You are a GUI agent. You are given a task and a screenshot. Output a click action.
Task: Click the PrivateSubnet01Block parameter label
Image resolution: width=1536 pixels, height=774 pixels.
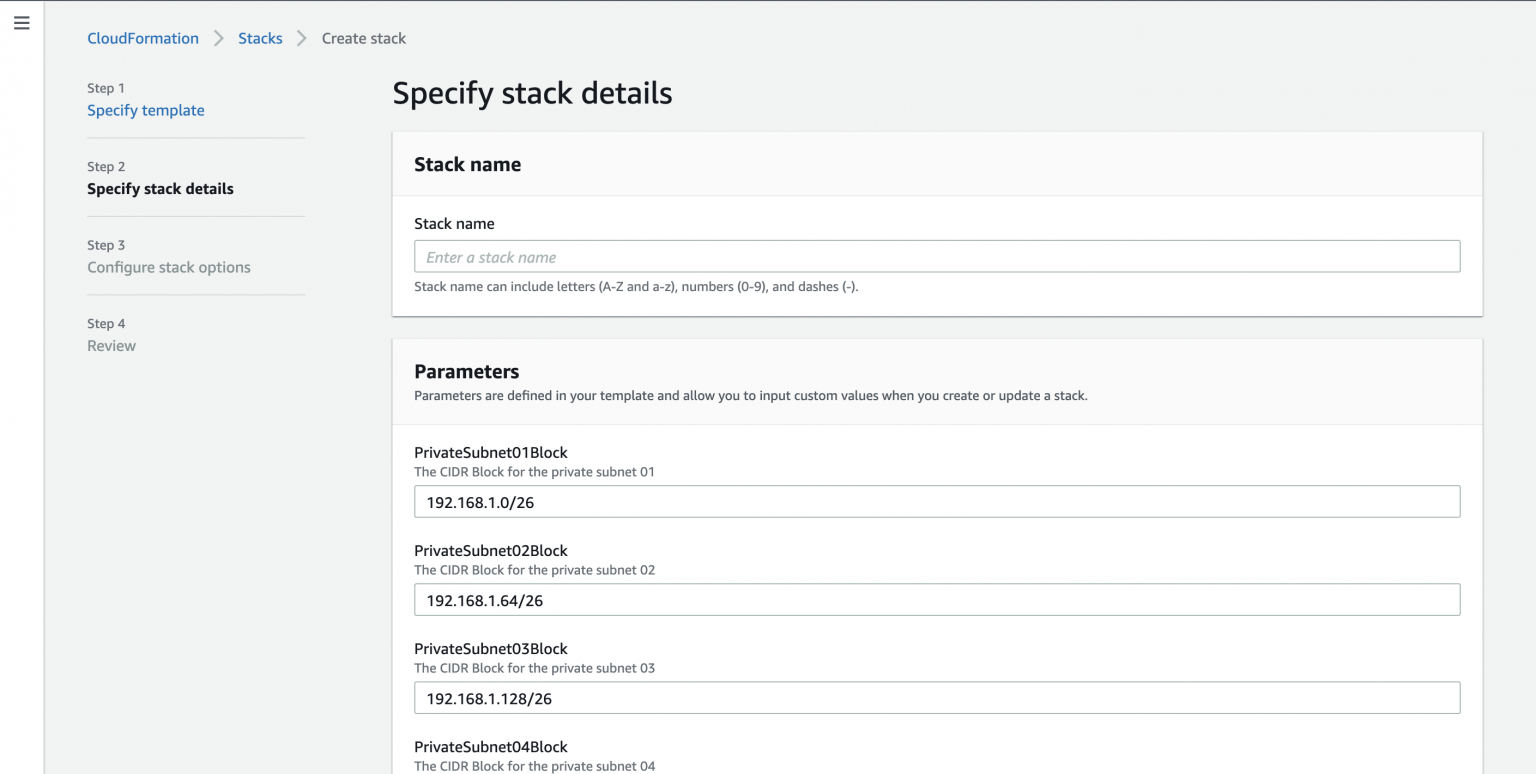[x=490, y=452]
